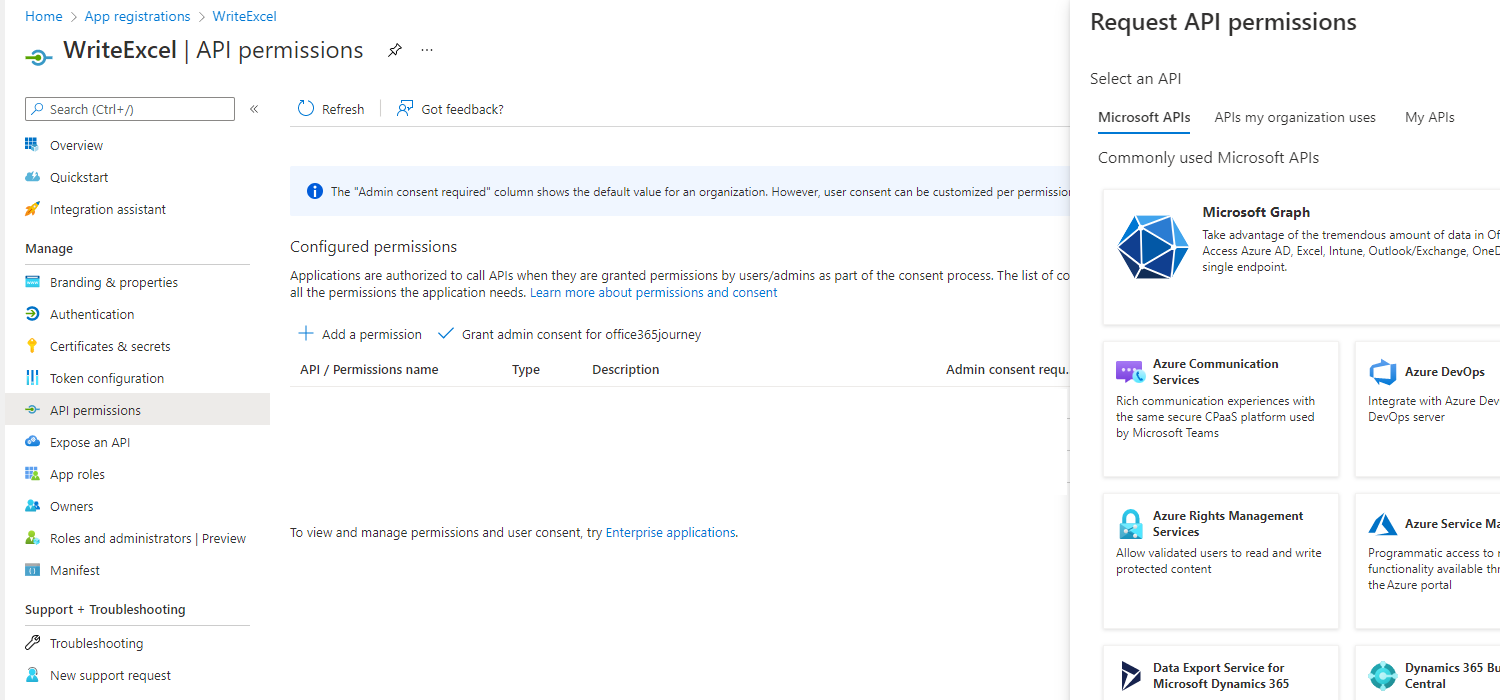Open the Enterprise applications link
Viewport: 1500px width, 700px height.
670,533
